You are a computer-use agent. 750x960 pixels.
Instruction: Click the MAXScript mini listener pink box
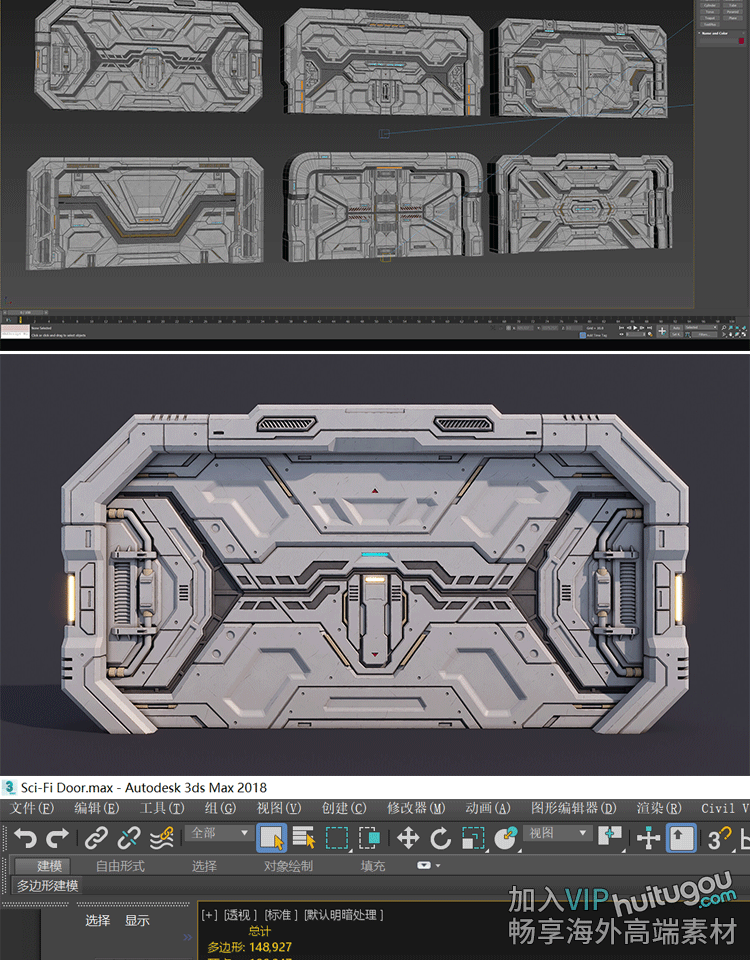[x=15, y=329]
